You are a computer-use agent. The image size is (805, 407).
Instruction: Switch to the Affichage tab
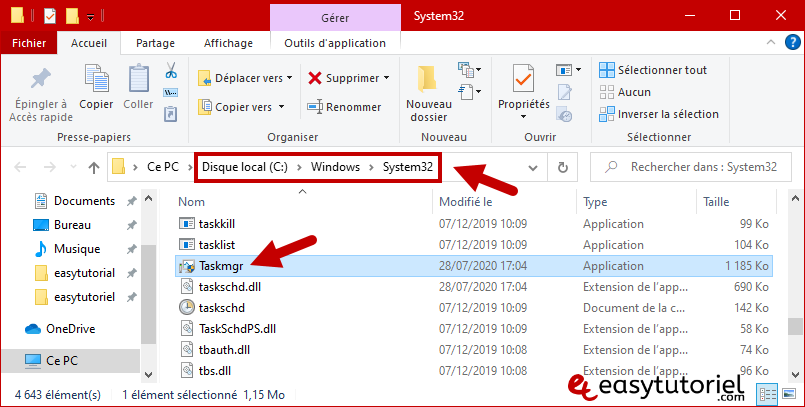coord(228,43)
